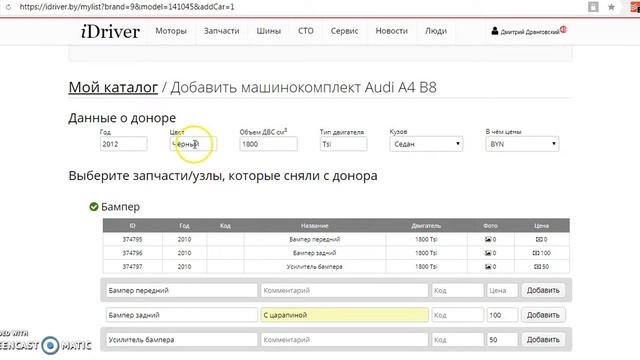Click the Цена column header
Viewport: 640px width, 360px height.
(541, 226)
